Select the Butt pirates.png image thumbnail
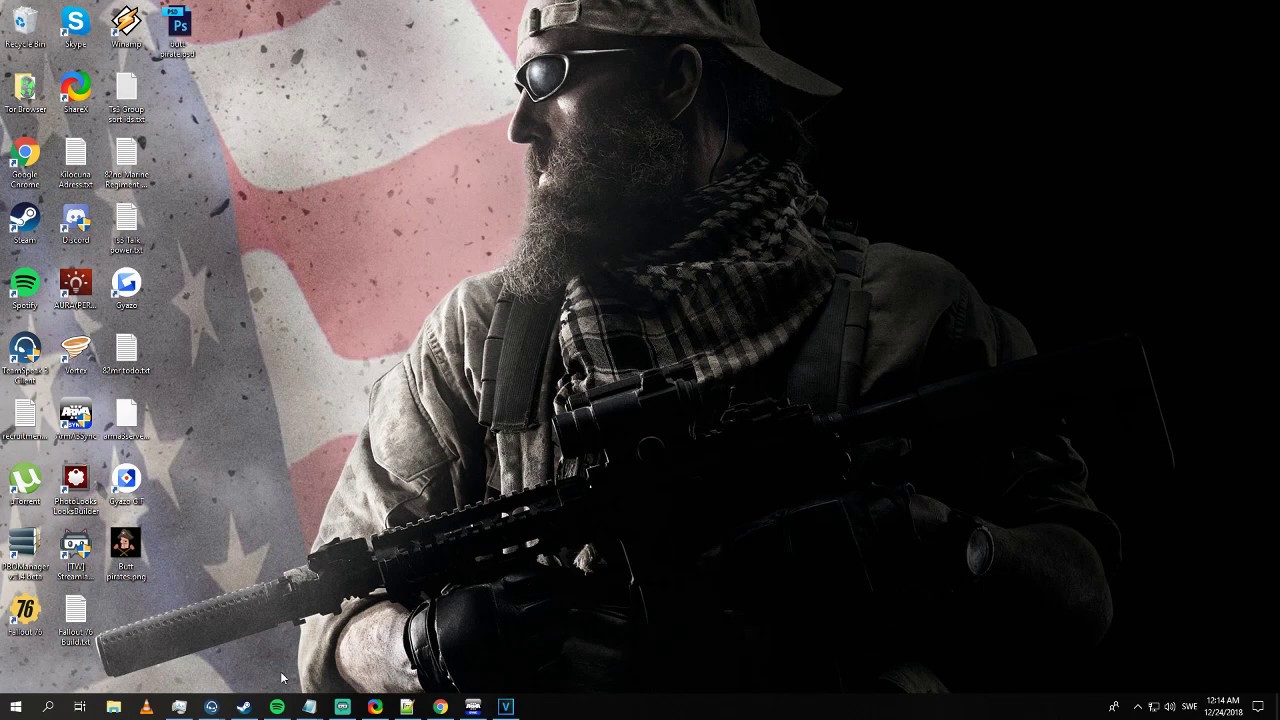The width and height of the screenshot is (1280, 720). (126, 556)
